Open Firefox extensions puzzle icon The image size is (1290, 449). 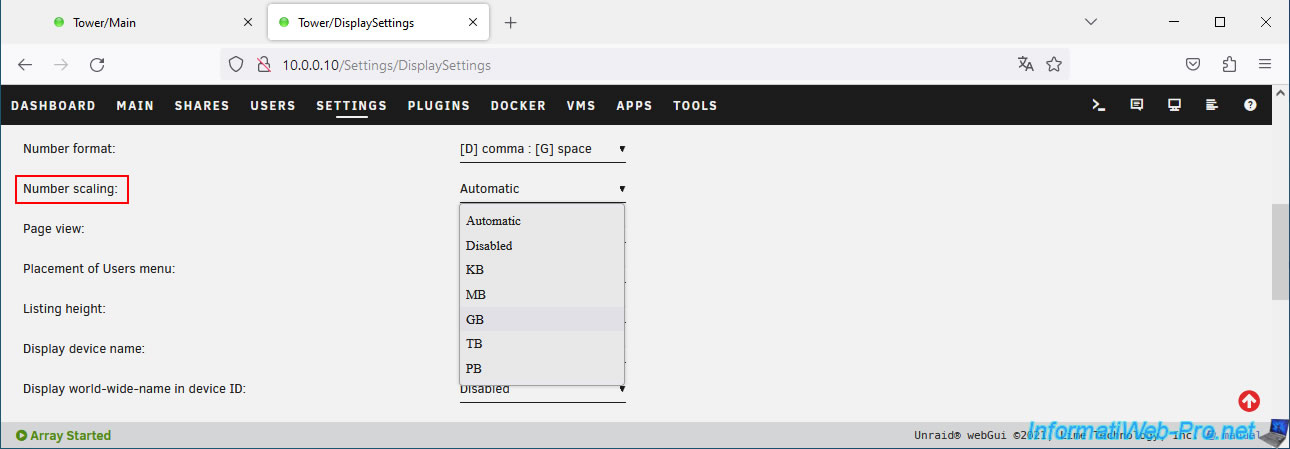[x=1229, y=64]
